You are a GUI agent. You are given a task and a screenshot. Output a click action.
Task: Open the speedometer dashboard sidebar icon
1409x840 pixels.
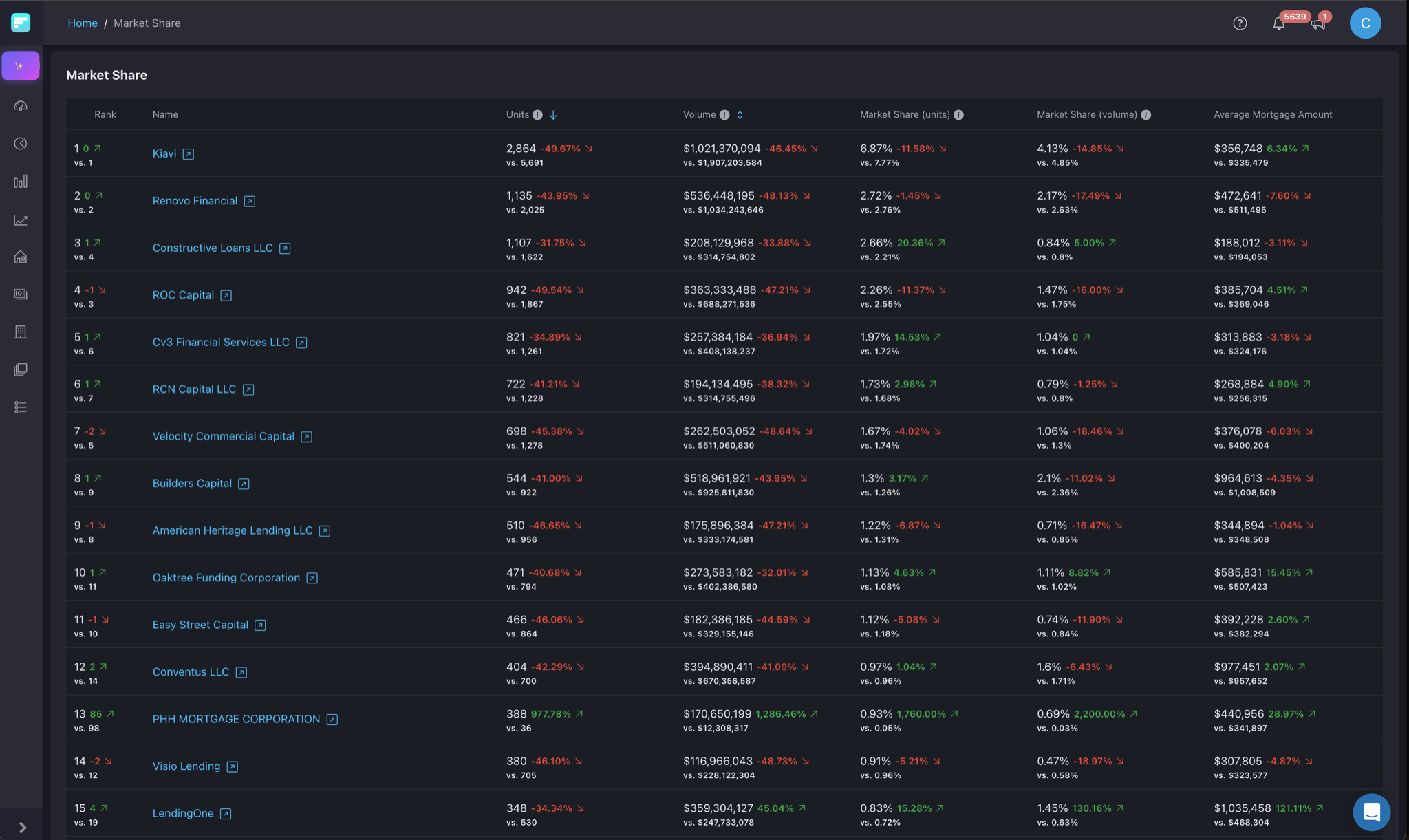point(21,106)
